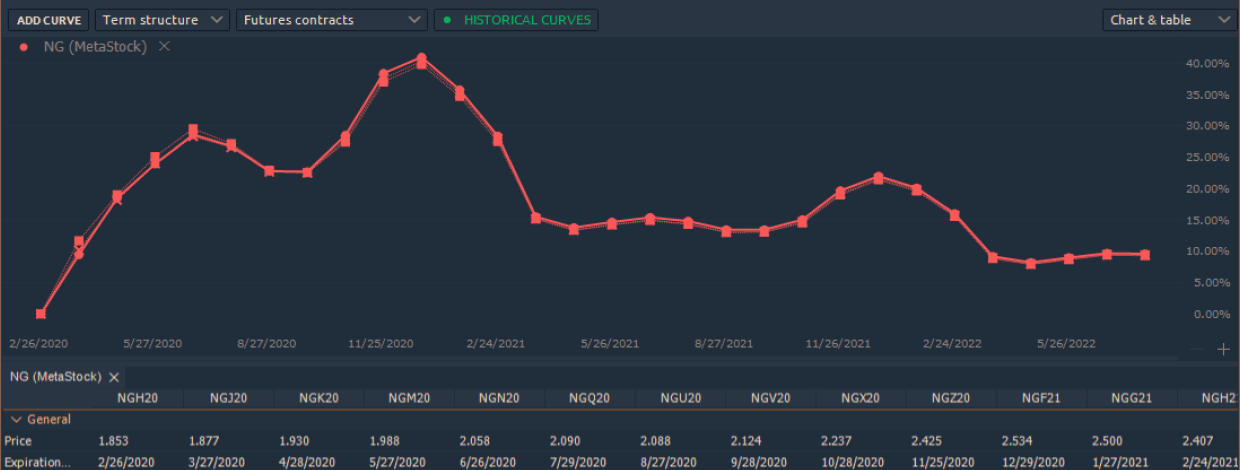1240x470 pixels.
Task: Open the Chart & table view dropdown
Action: pos(1169,20)
